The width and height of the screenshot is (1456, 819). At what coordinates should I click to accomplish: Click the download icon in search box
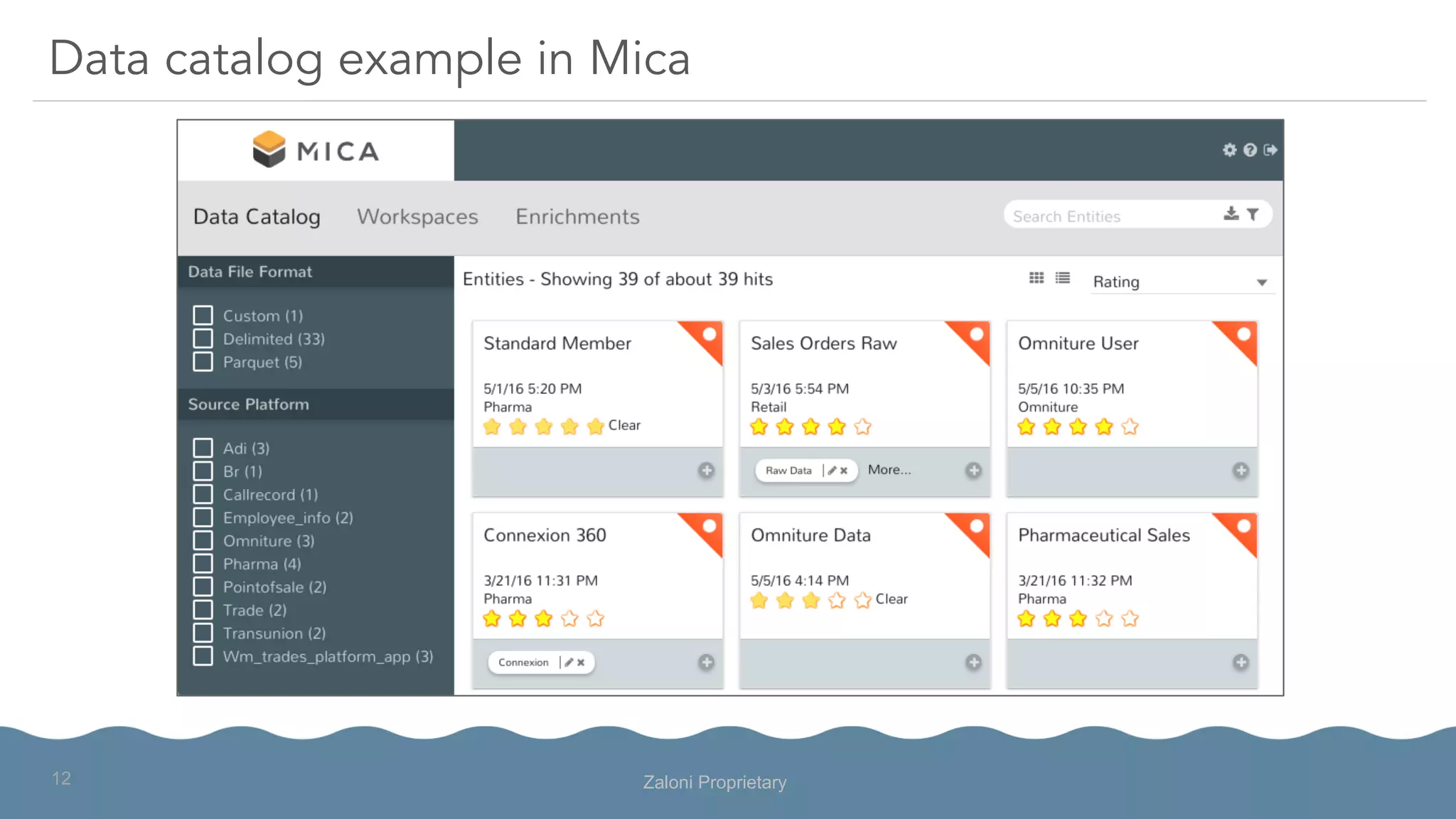click(1231, 214)
